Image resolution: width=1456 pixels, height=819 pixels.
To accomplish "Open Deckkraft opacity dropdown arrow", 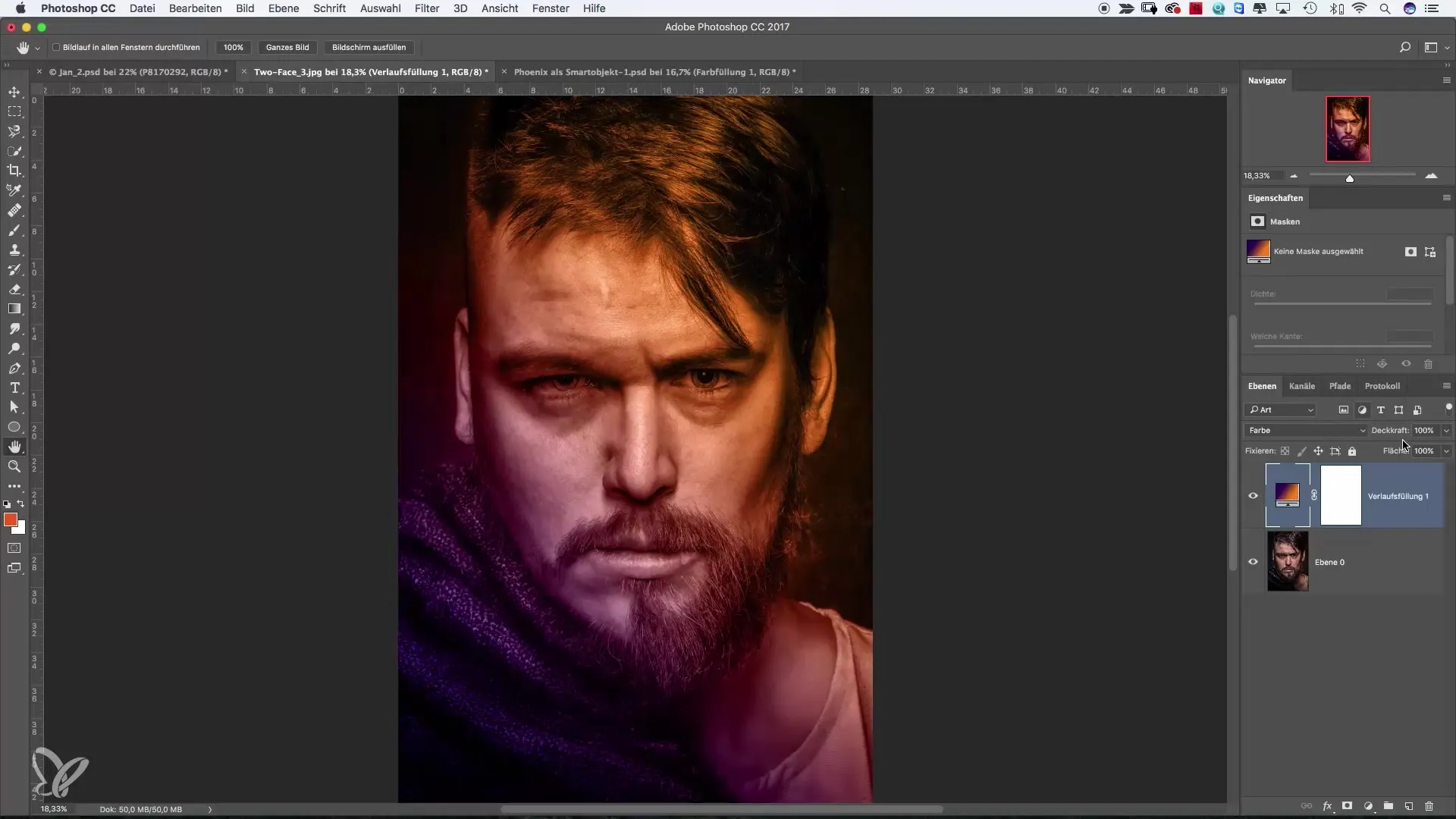I will tap(1446, 430).
